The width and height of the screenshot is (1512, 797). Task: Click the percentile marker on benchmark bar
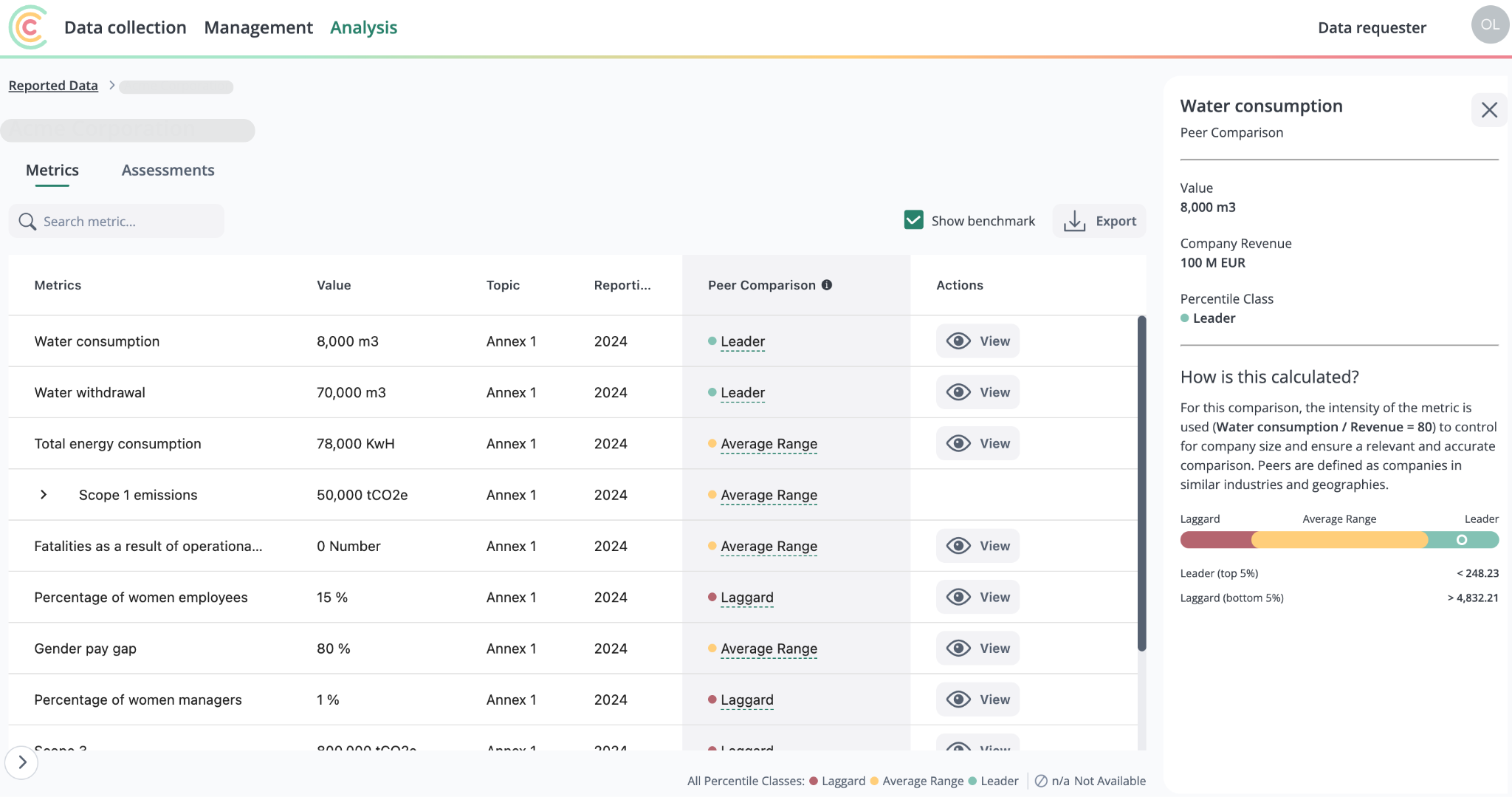pos(1461,540)
